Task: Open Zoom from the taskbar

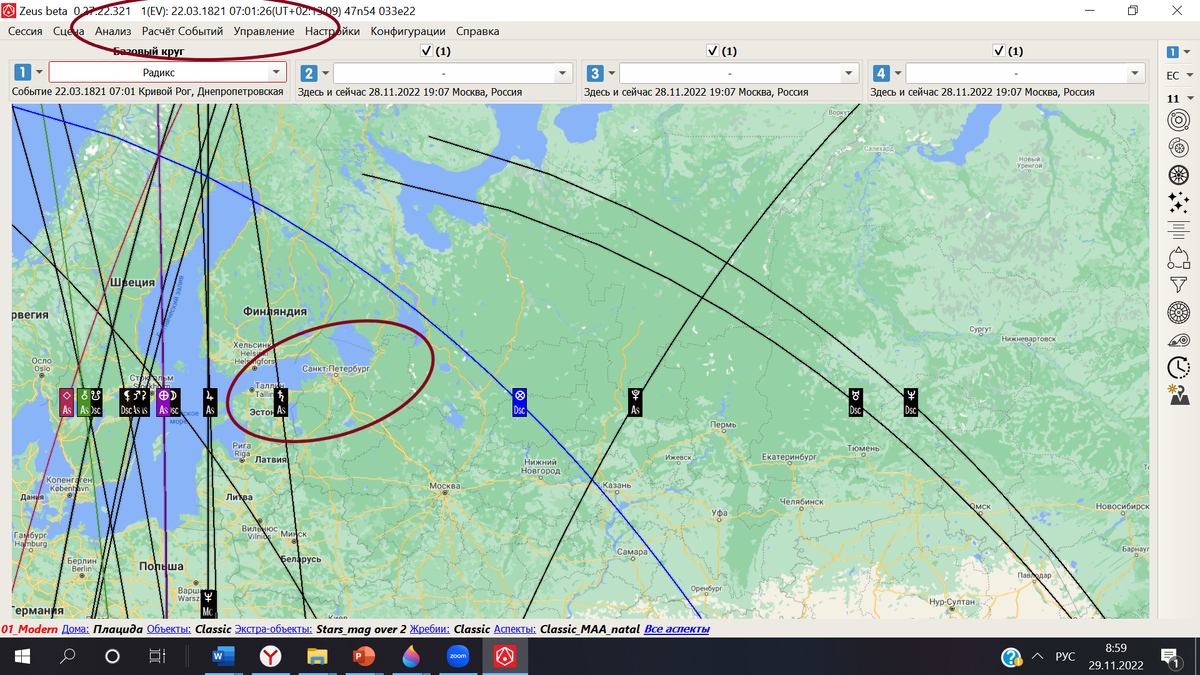Action: tap(457, 657)
